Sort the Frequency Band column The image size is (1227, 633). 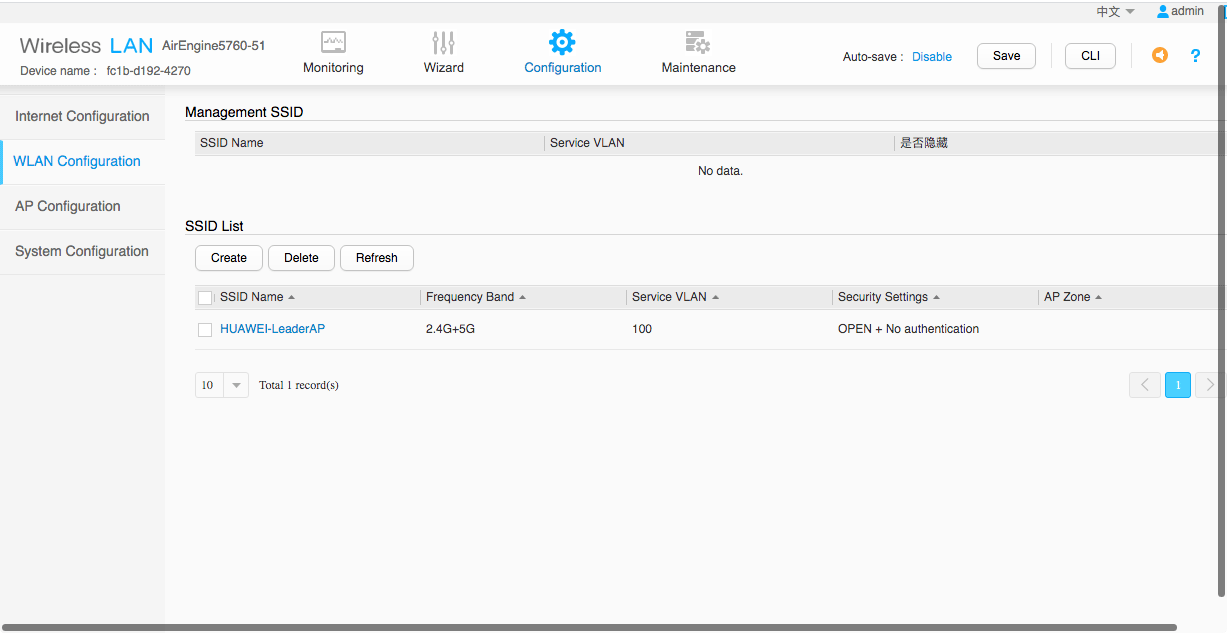click(523, 298)
